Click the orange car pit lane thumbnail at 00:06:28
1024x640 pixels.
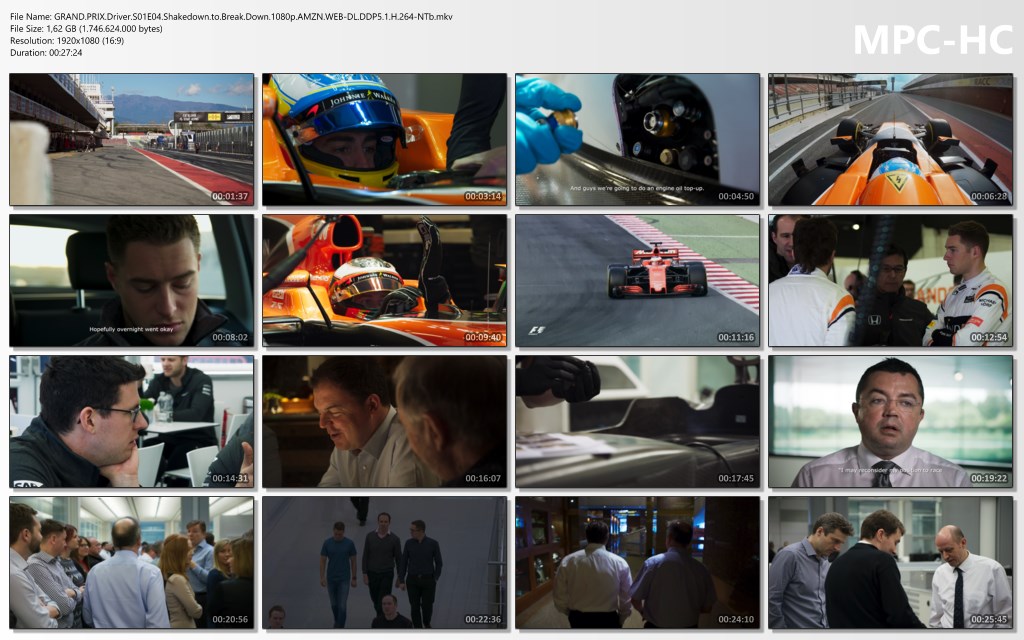[890, 139]
